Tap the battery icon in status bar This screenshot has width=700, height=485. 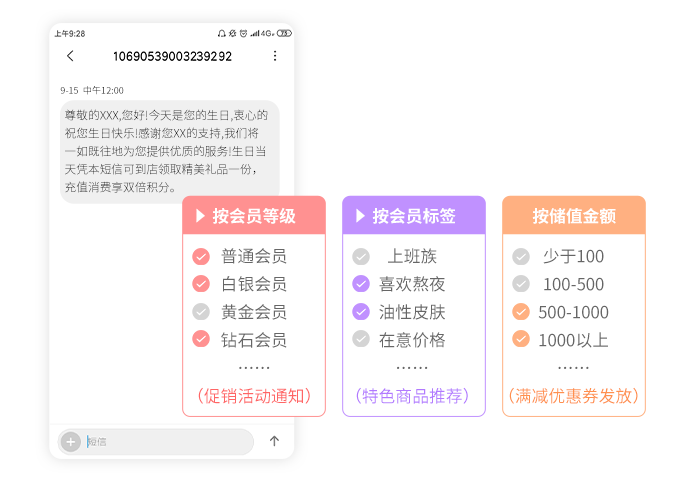[285, 33]
